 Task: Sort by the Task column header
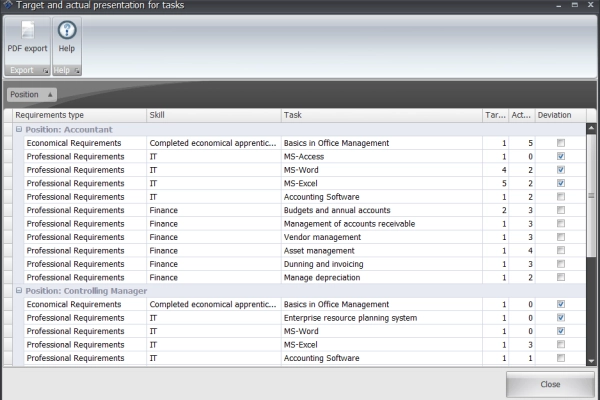pos(380,116)
